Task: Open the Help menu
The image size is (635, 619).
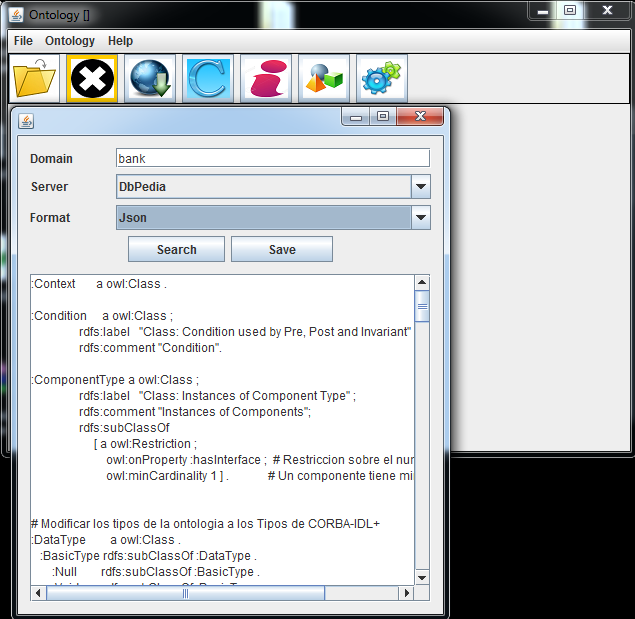Action: tap(120, 41)
